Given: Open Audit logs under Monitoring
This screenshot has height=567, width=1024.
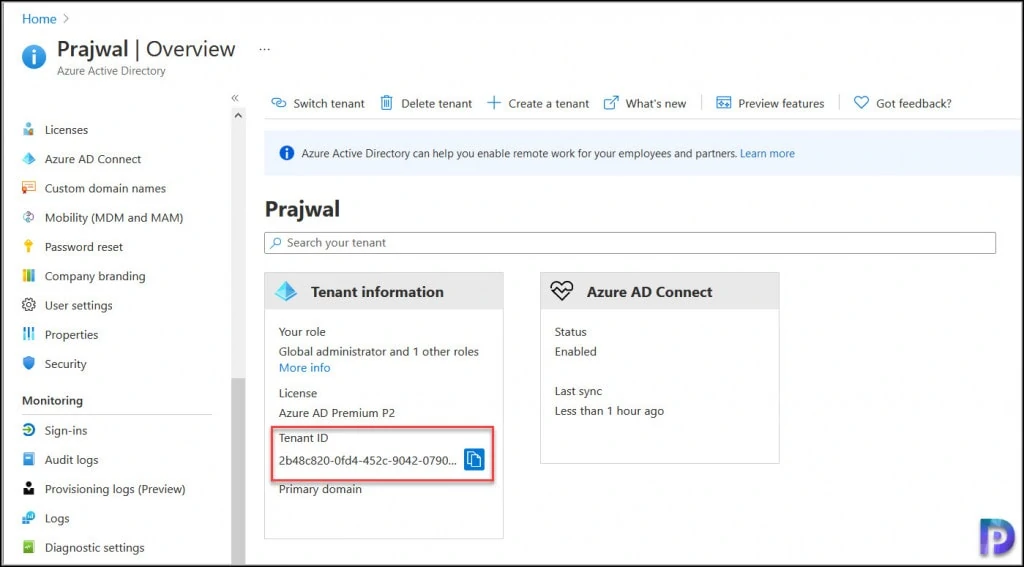Looking at the screenshot, I should (x=71, y=460).
